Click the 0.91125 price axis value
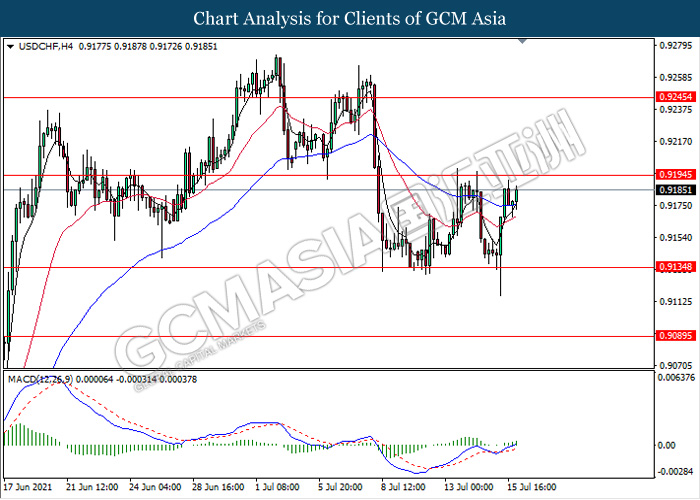This screenshot has height=500, width=700. tap(676, 302)
